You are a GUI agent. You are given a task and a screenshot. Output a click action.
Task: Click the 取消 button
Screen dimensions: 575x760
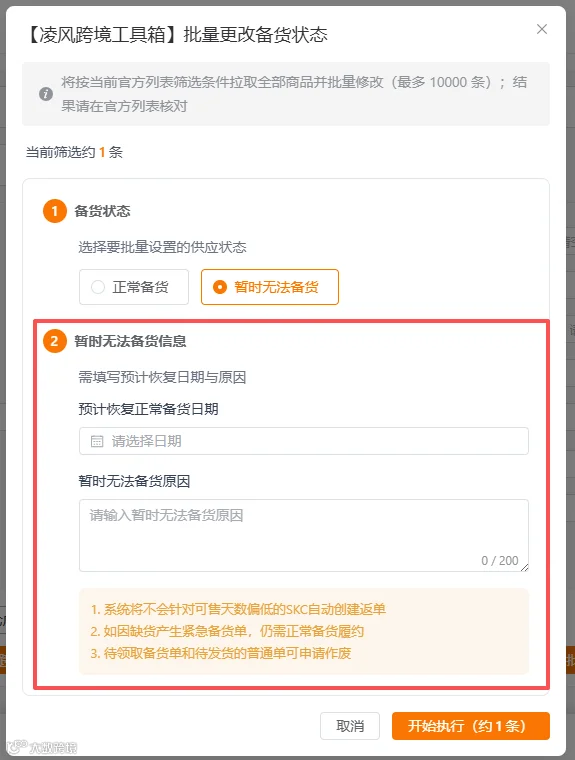(x=350, y=726)
